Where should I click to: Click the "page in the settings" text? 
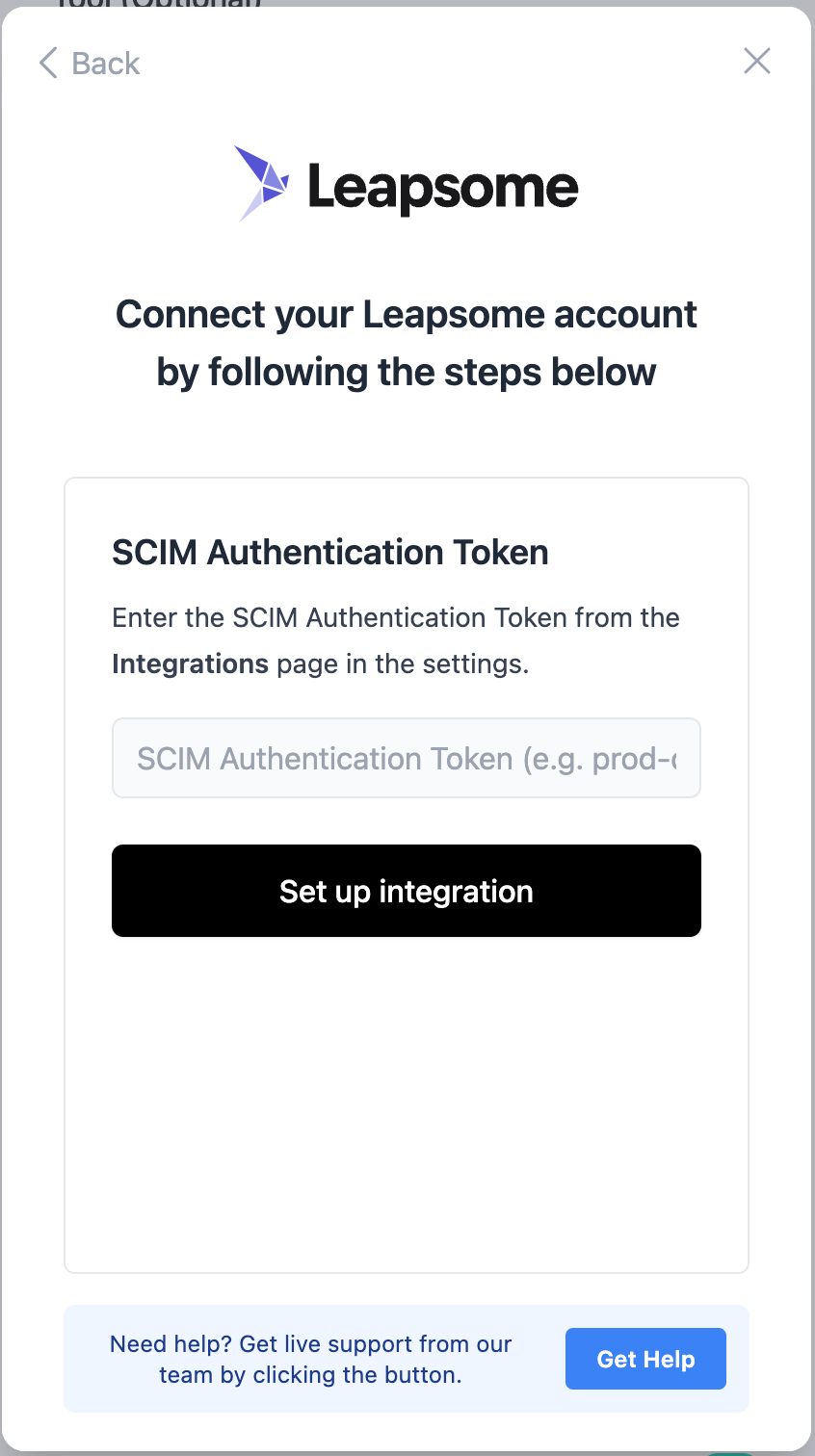[x=402, y=664]
